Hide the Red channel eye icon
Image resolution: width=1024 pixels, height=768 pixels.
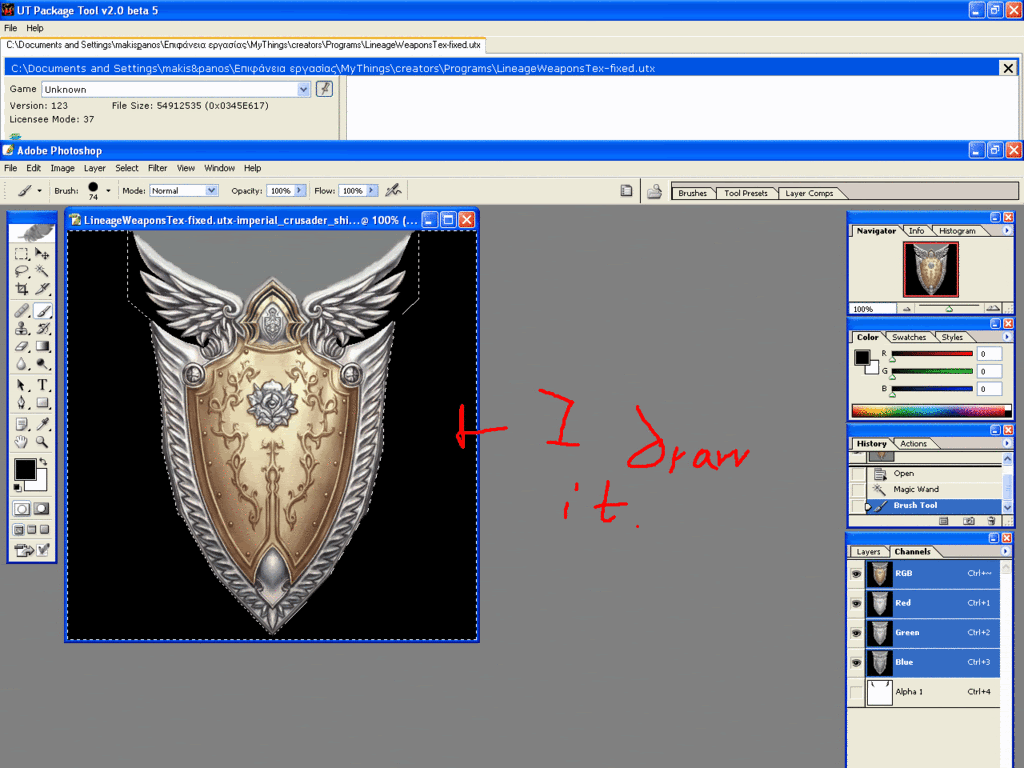point(856,603)
